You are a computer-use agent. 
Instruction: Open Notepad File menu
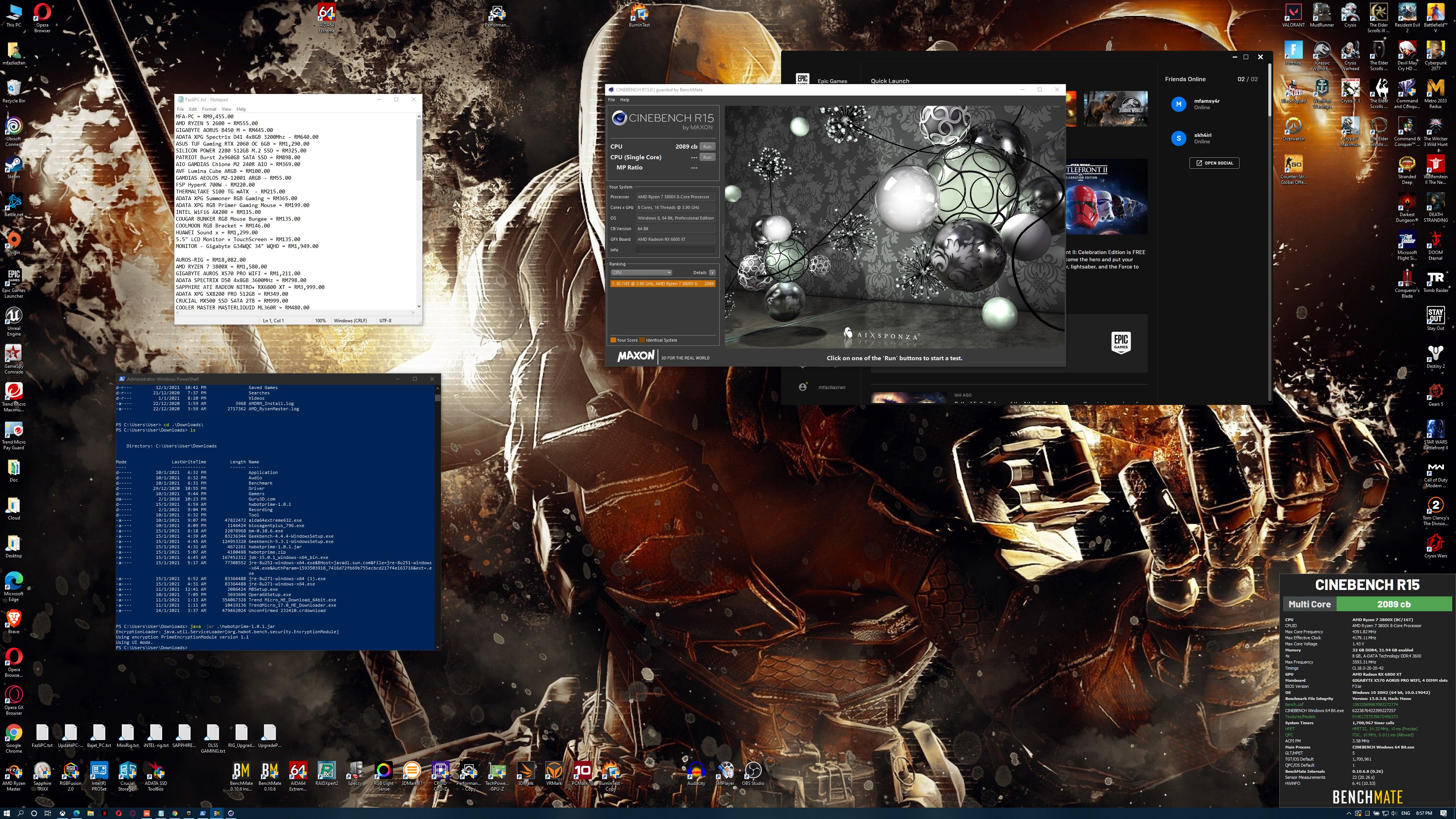click(180, 109)
